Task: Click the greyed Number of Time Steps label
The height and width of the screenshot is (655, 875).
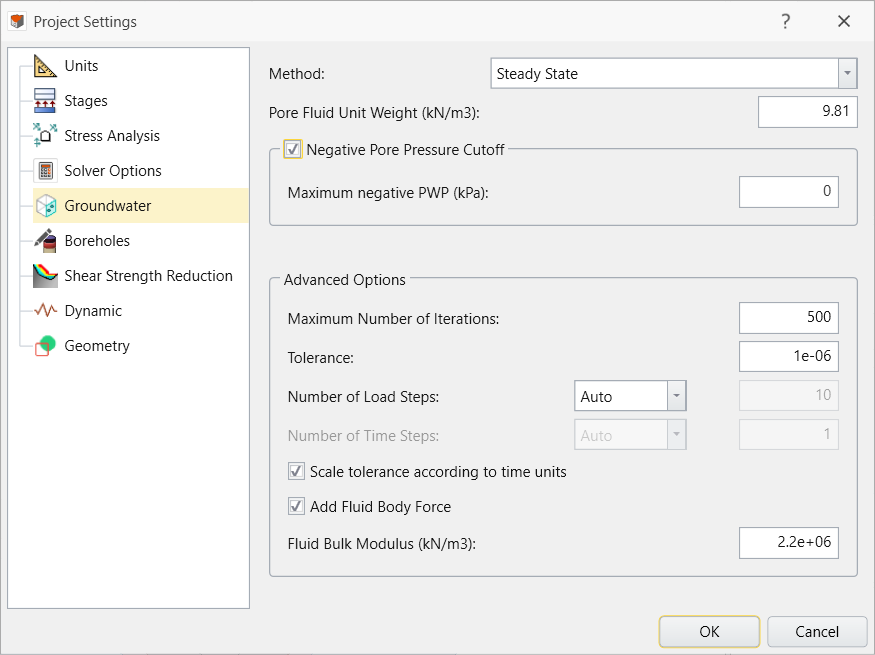Action: pos(363,436)
